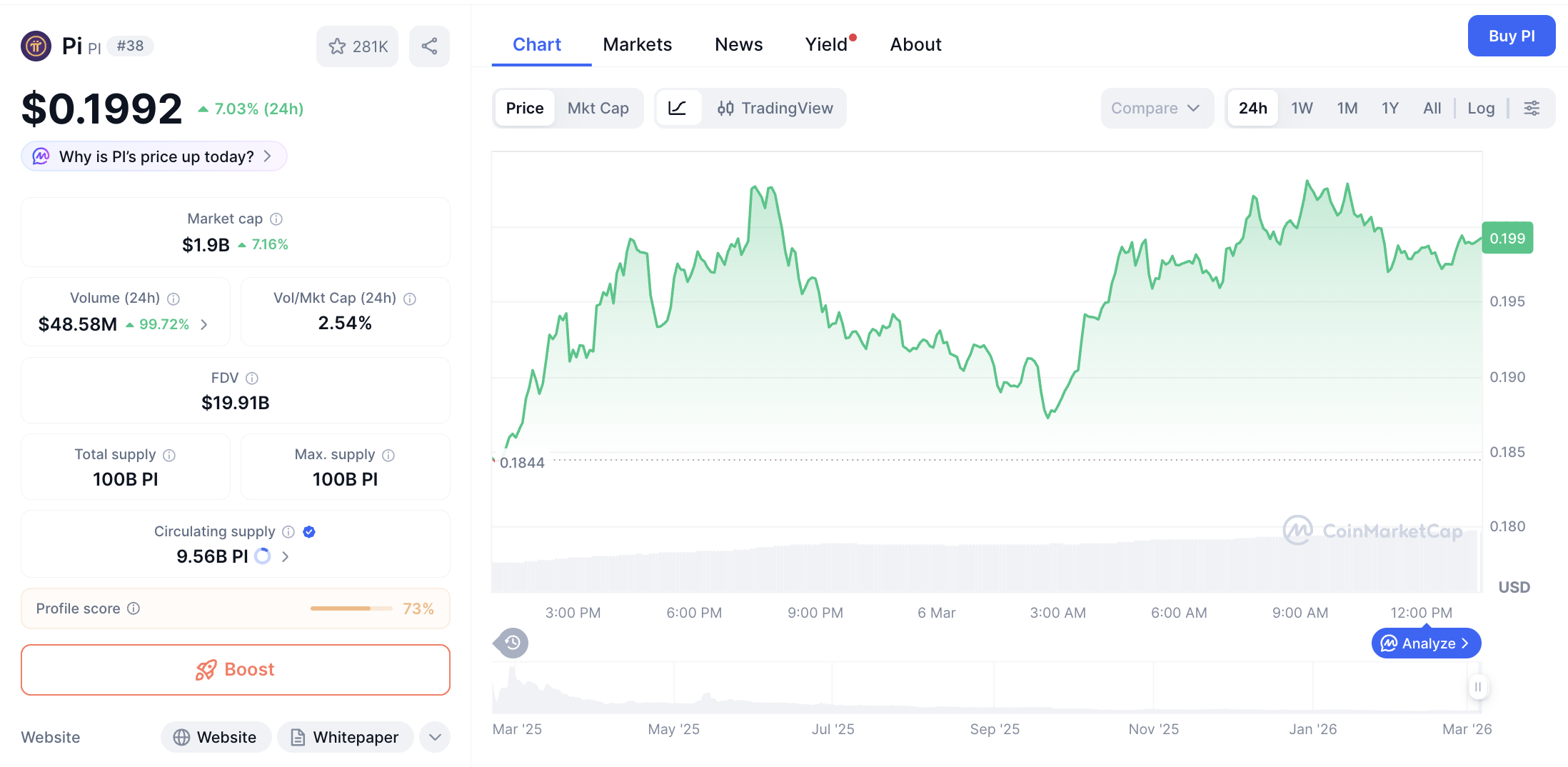The height and width of the screenshot is (767, 1568).
Task: Open the Whitepaper document
Action: pos(346,737)
